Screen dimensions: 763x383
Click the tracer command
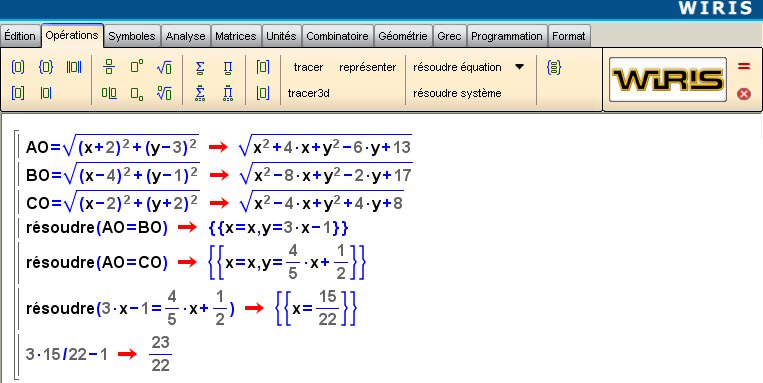[308, 67]
